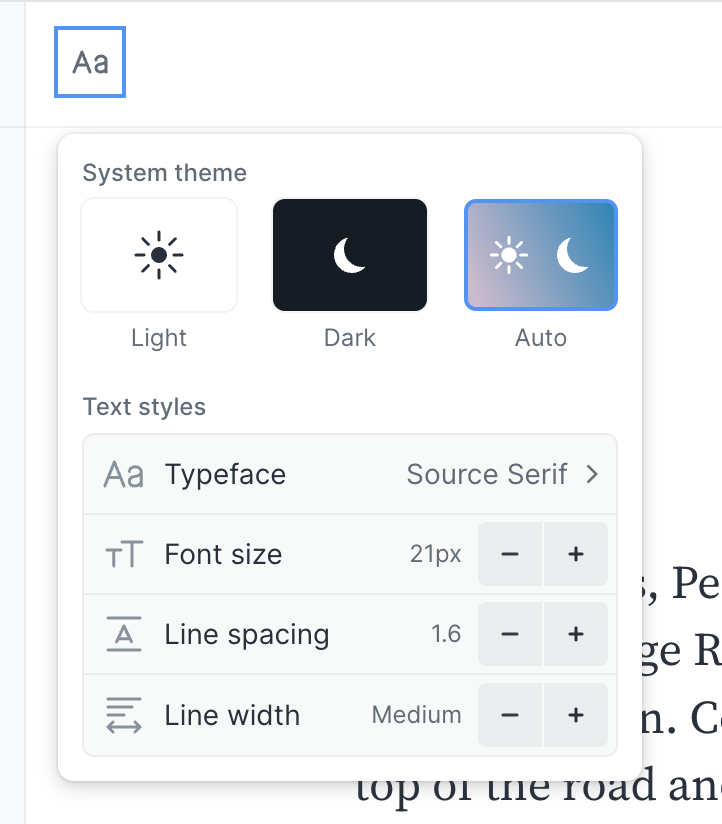Viewport: 722px width, 824px height.
Task: Increase font size with plus button
Action: pos(576,554)
